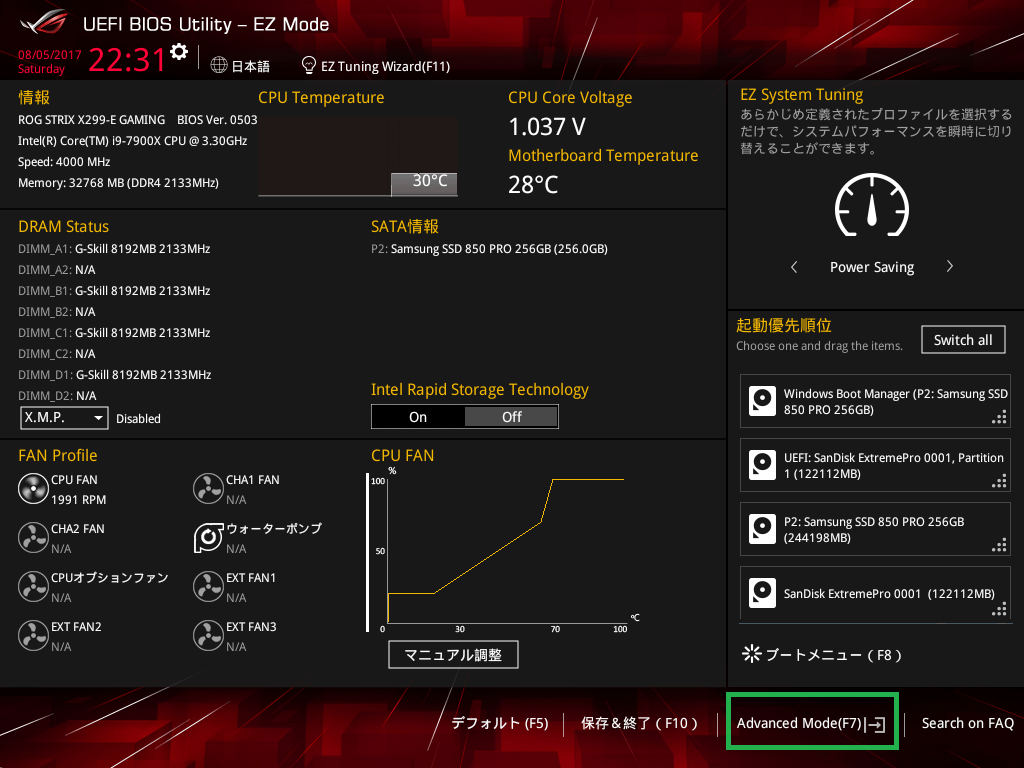This screenshot has height=768, width=1024.
Task: Grab the Windows Boot Manager drag handle
Action: (999, 417)
